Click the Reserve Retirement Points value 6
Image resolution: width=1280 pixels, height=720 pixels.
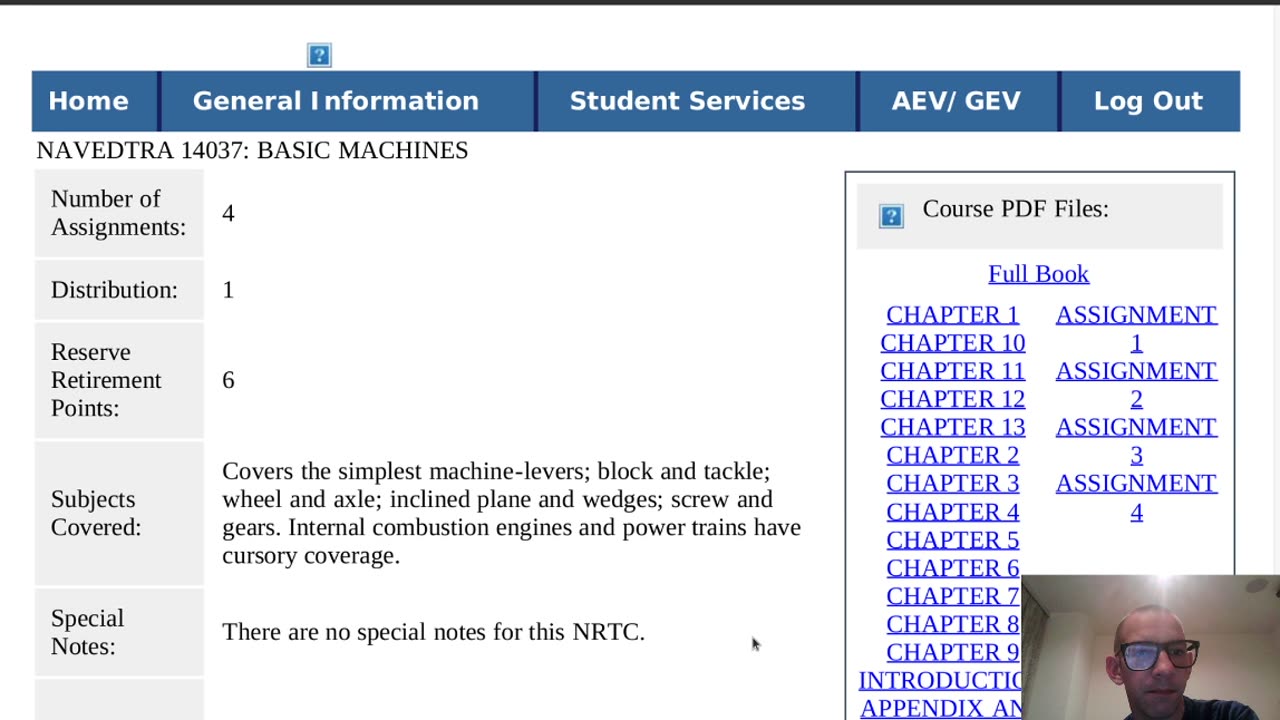click(x=228, y=380)
